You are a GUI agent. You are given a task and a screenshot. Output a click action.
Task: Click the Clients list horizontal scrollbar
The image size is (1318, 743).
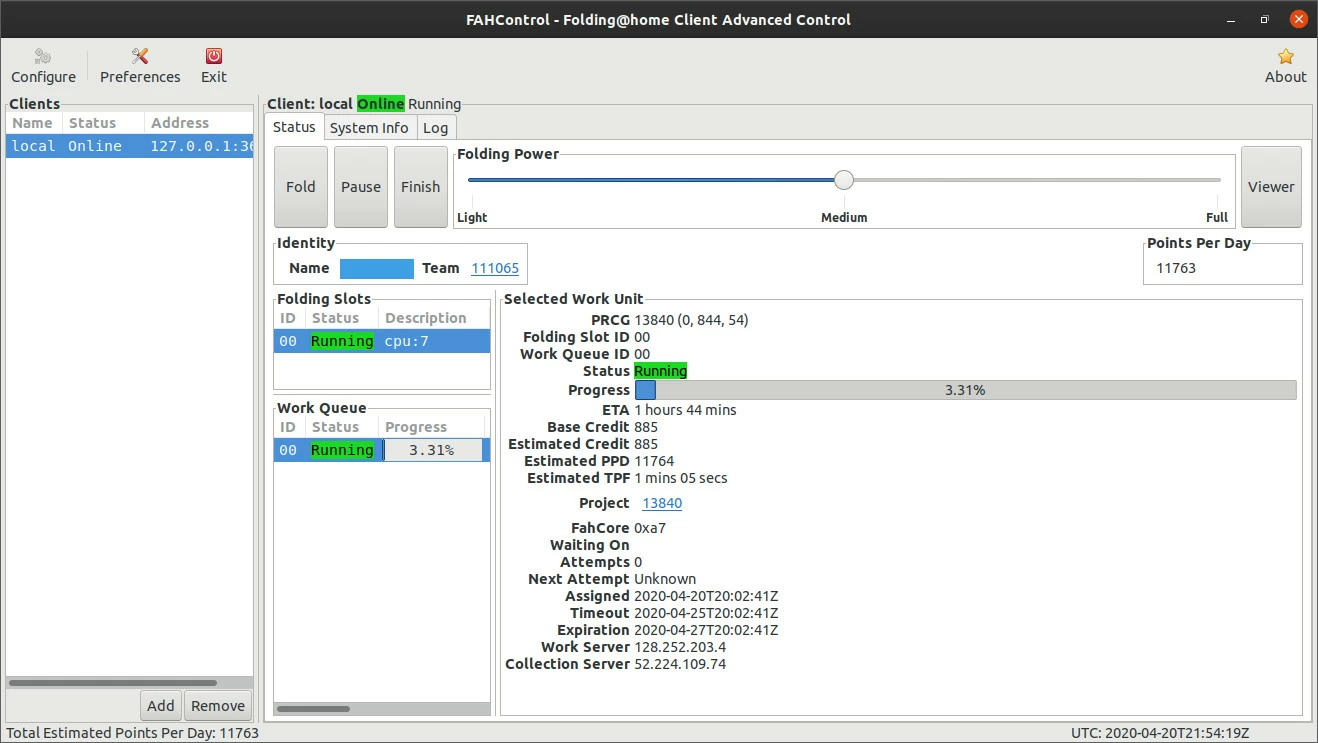(x=113, y=683)
